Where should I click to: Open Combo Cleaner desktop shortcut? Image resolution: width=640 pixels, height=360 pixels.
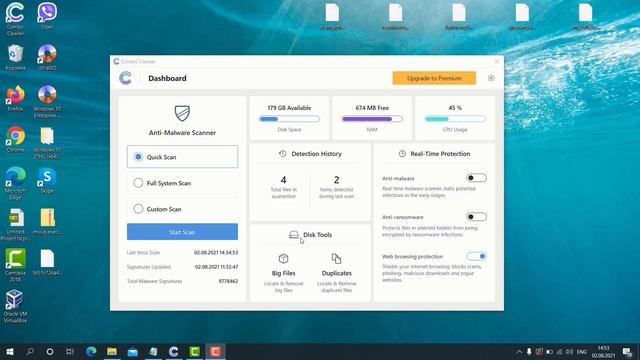click(15, 18)
